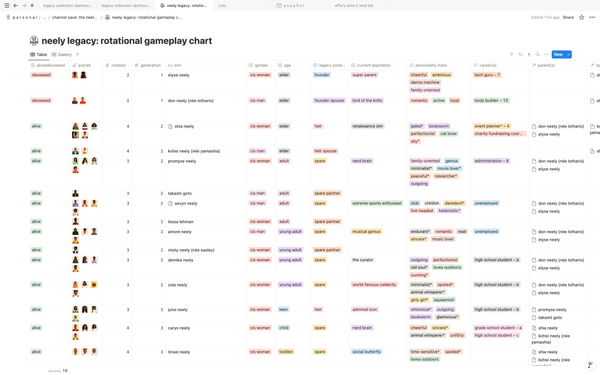
Task: Open the page three-dot menu
Action: (x=592, y=17)
